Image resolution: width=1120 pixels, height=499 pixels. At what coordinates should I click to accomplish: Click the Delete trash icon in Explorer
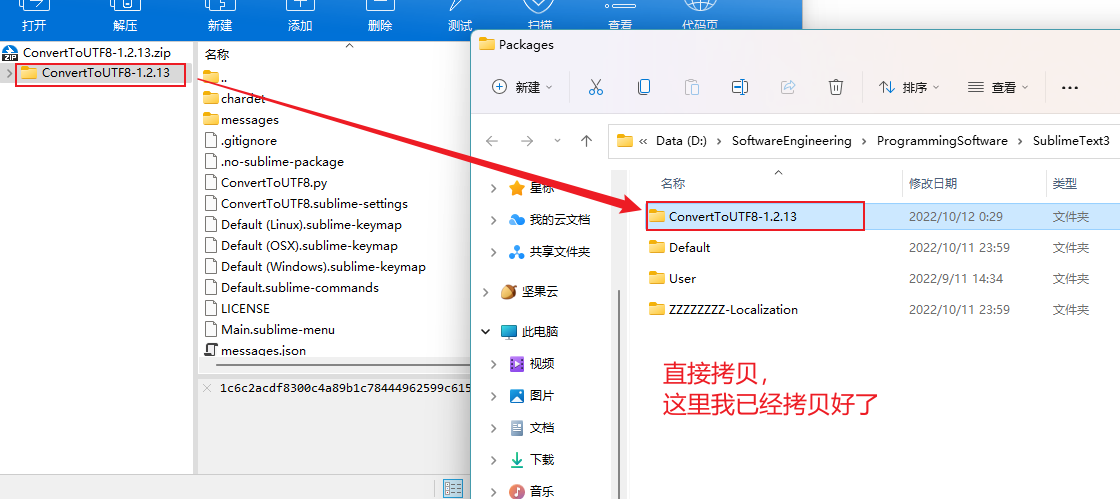coord(836,87)
